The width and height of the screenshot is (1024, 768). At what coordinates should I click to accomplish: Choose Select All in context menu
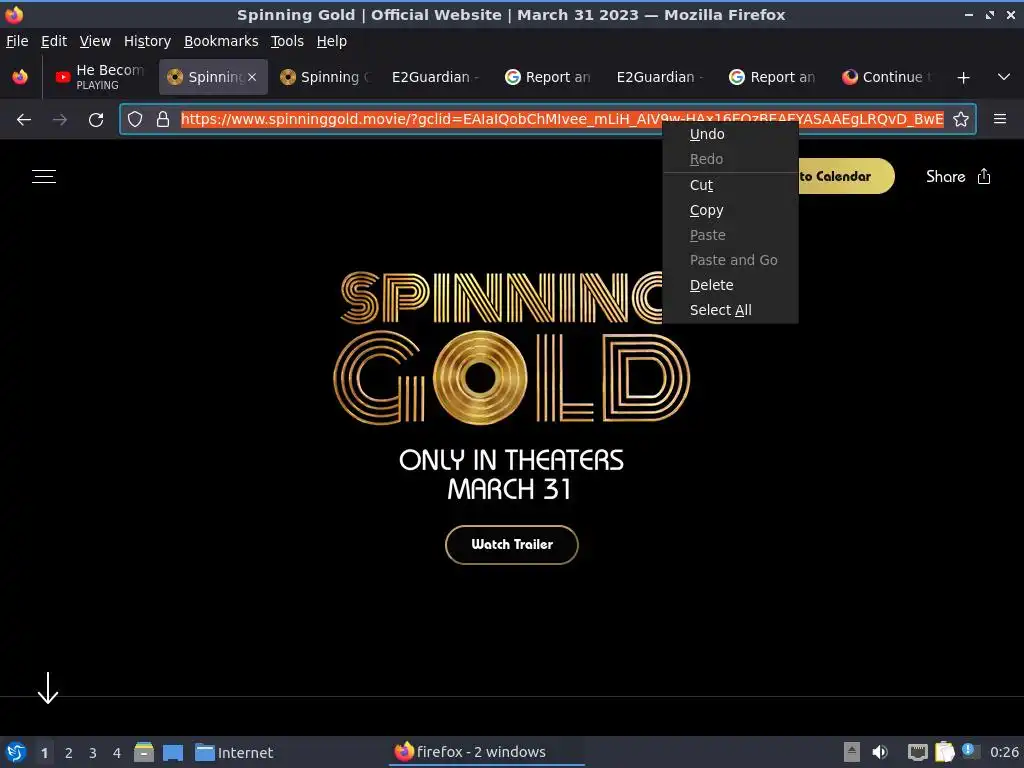coord(730,310)
